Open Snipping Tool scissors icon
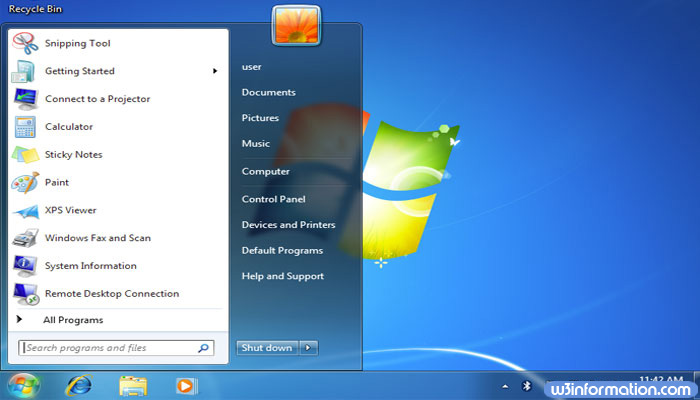Viewport: 700px width, 400px height. pos(25,43)
